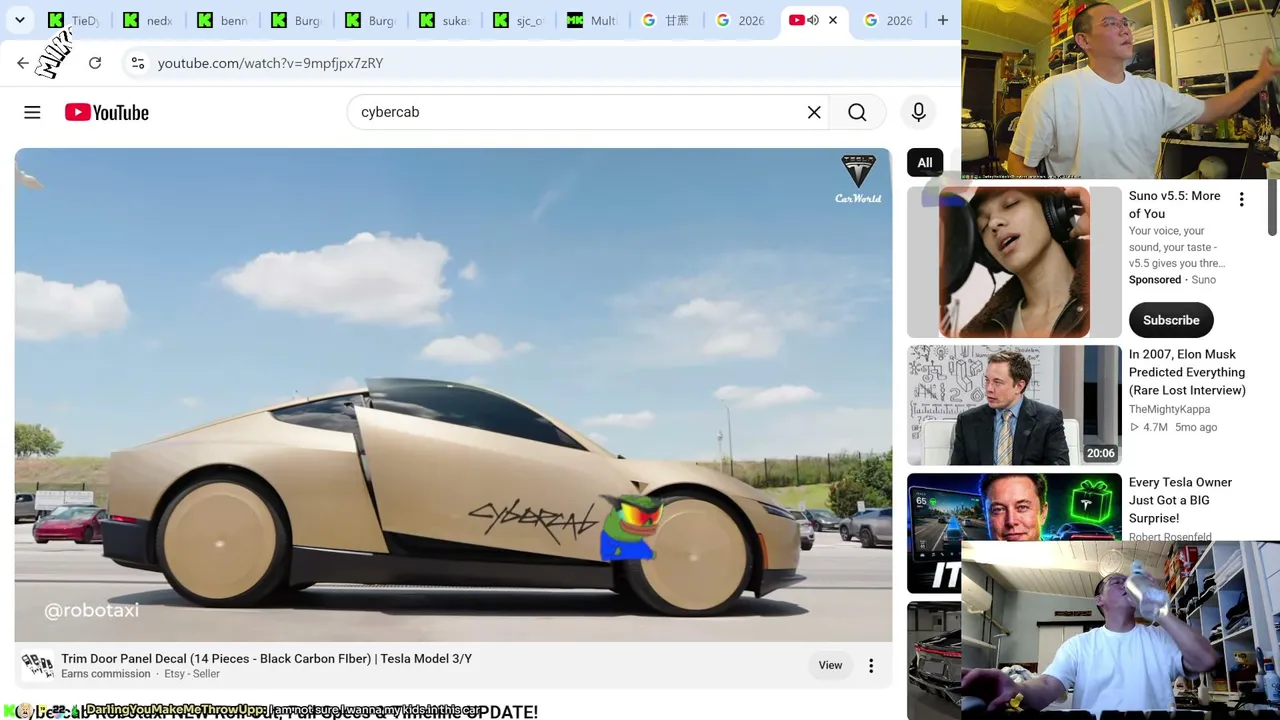
Task: Open the tab search chevron
Action: [x=19, y=20]
